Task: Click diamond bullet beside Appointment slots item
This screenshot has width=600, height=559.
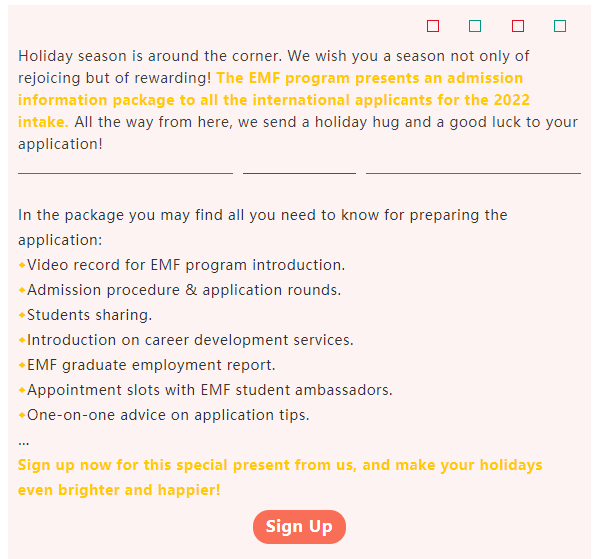Action: click(22, 391)
